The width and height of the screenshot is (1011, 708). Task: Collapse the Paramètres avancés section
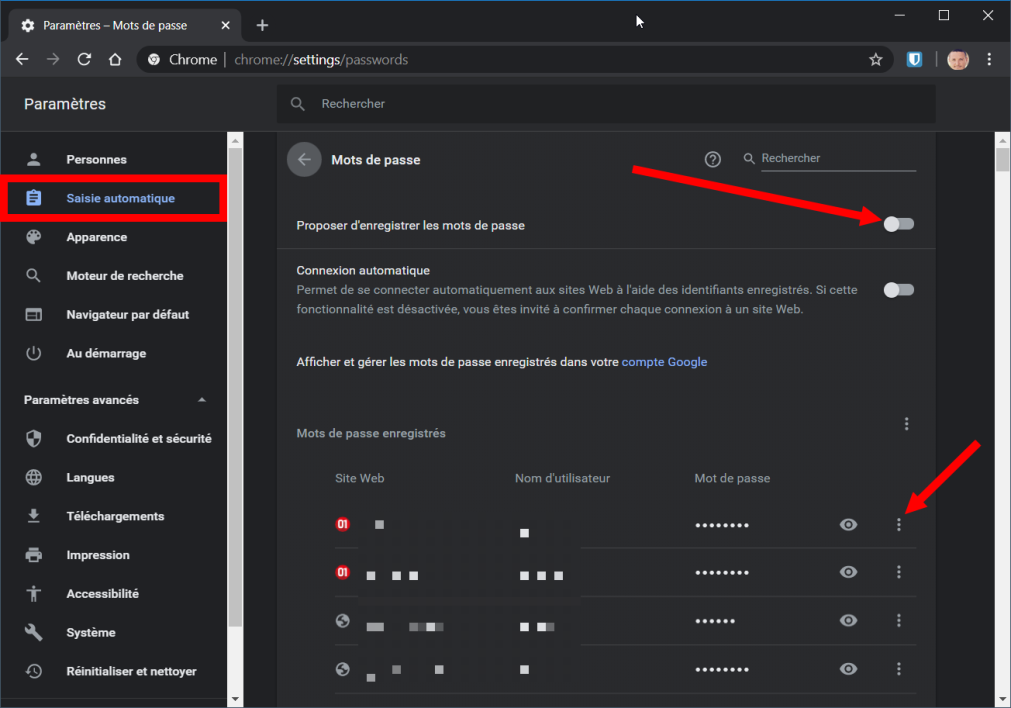(202, 400)
